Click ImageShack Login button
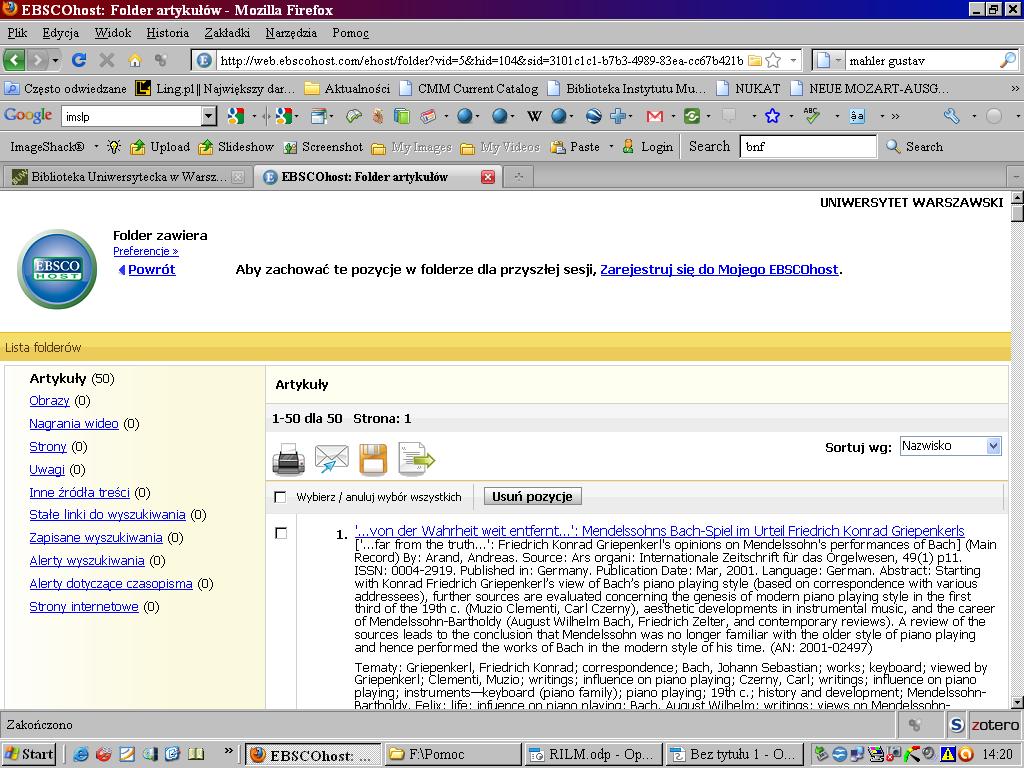 pos(647,147)
